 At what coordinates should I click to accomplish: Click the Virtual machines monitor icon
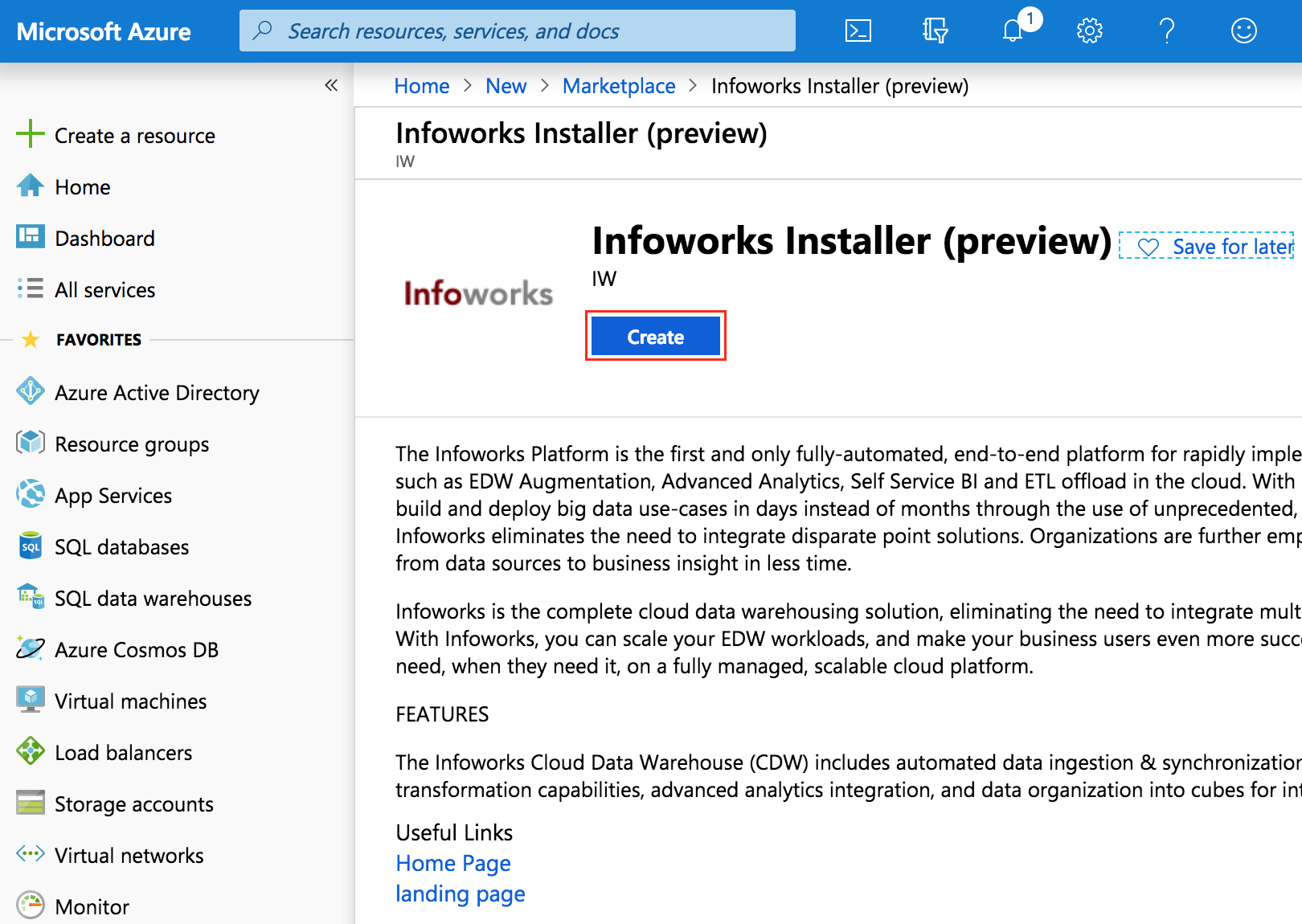pyautogui.click(x=31, y=699)
